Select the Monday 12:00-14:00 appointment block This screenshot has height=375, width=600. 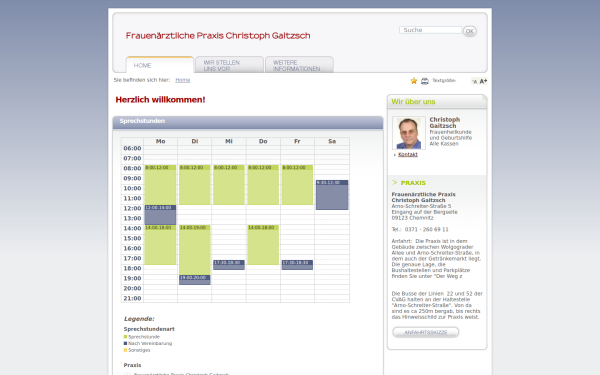click(x=160, y=215)
